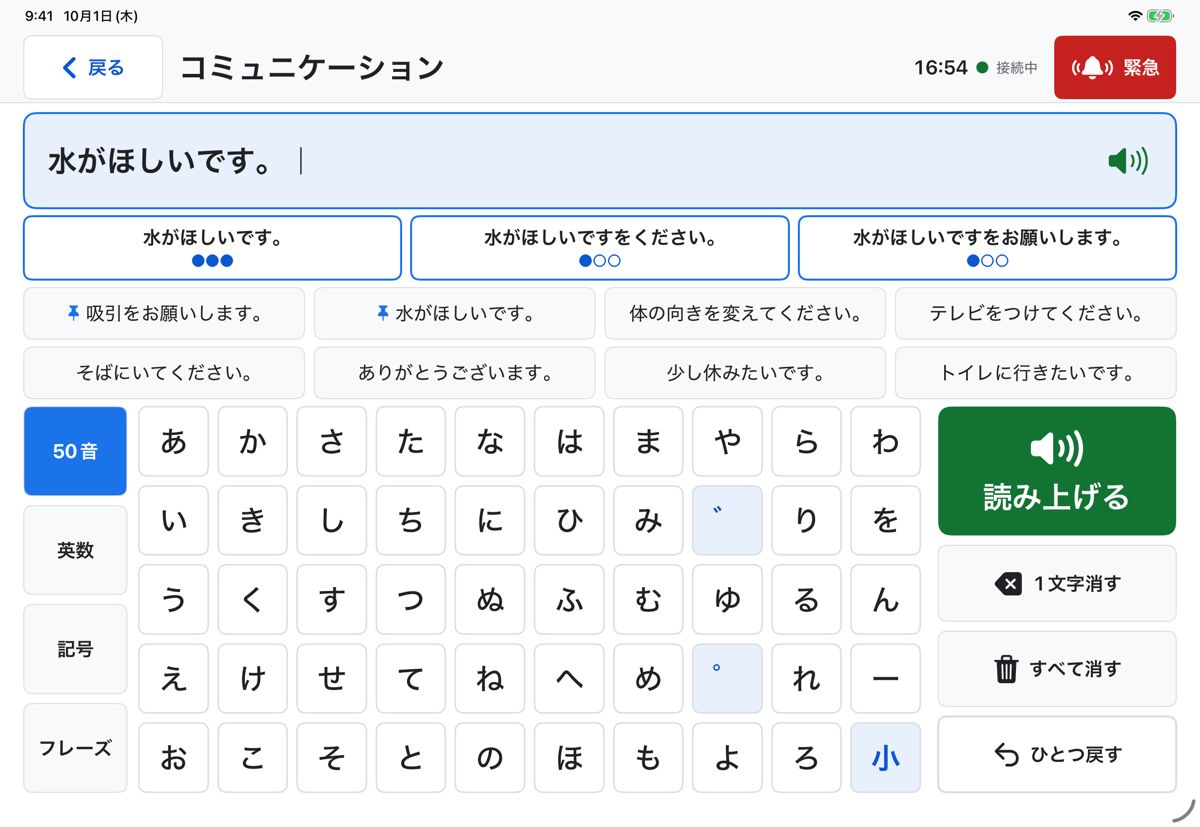Tap the え key
The image size is (1200, 827).
tap(173, 679)
